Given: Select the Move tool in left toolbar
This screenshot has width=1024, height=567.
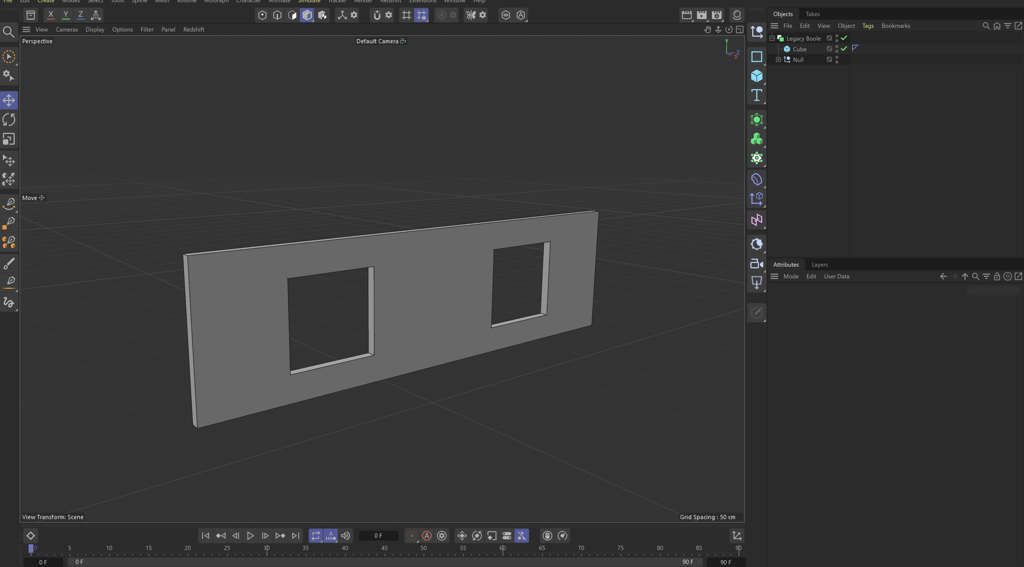Looking at the screenshot, I should [x=9, y=101].
